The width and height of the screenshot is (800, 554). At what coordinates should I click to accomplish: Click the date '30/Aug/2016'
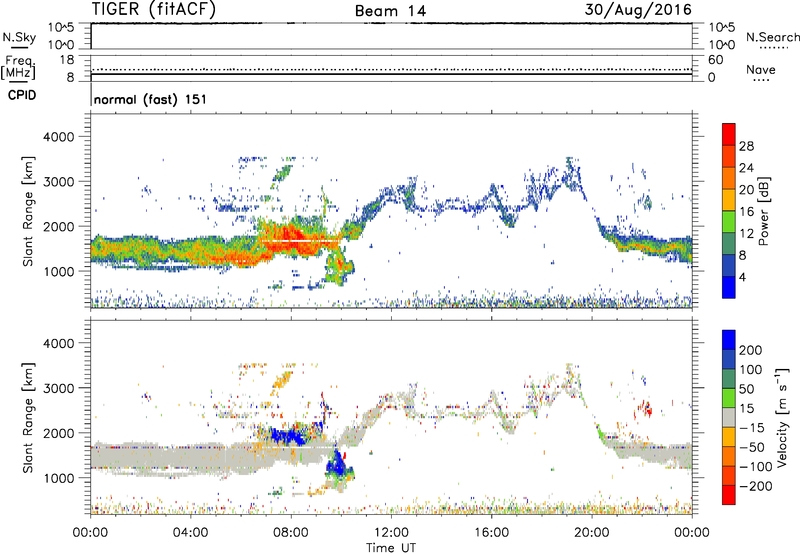click(x=638, y=10)
